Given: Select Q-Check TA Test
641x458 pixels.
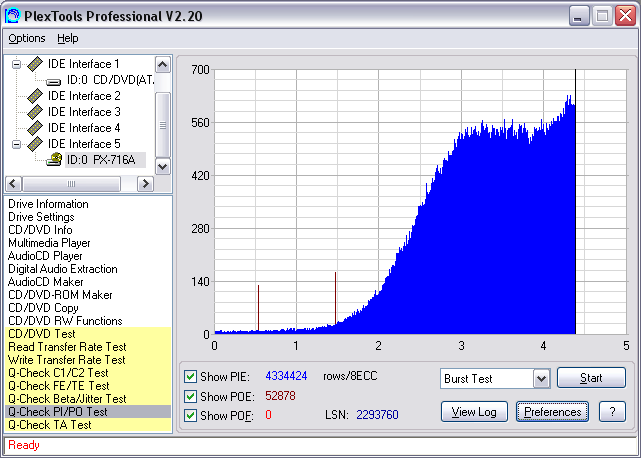Looking at the screenshot, I should 88,425.
